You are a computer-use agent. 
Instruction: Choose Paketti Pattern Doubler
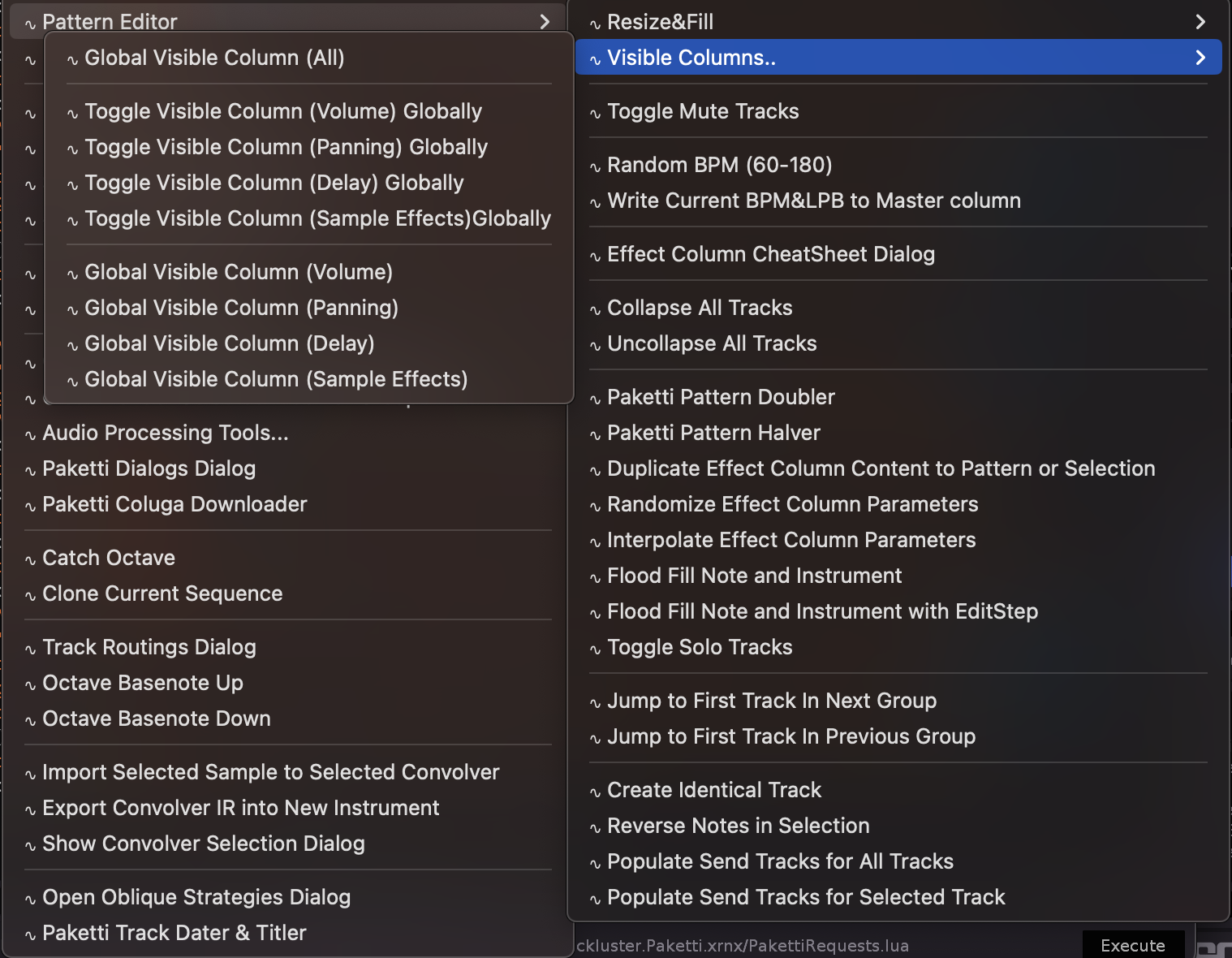point(721,397)
